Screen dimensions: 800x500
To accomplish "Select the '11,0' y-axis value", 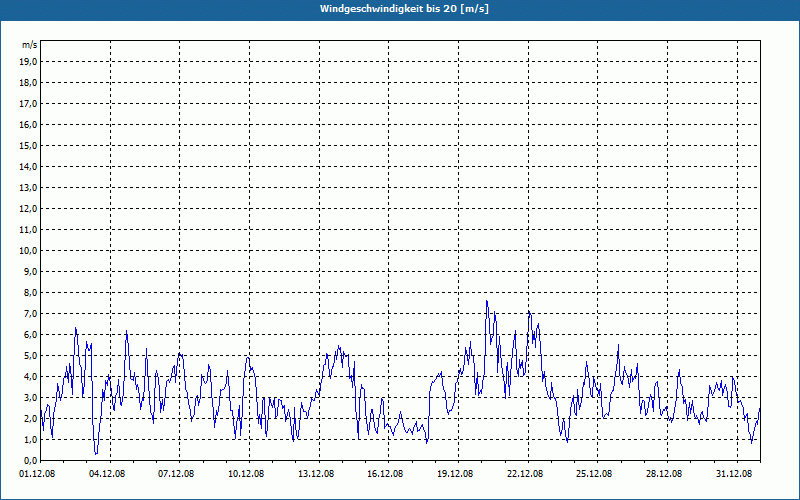I will click(28, 230).
